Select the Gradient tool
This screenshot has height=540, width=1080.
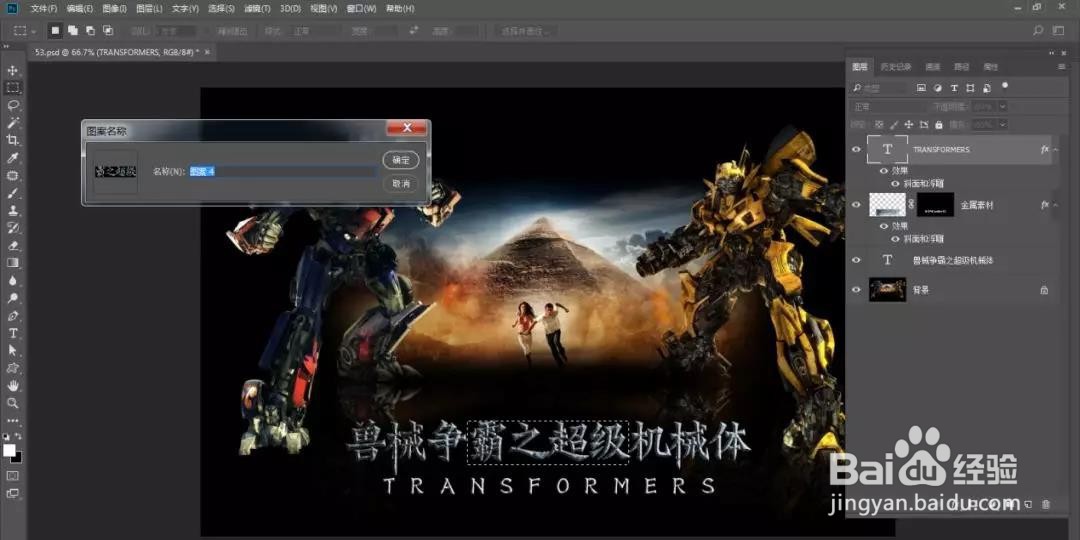(x=12, y=263)
